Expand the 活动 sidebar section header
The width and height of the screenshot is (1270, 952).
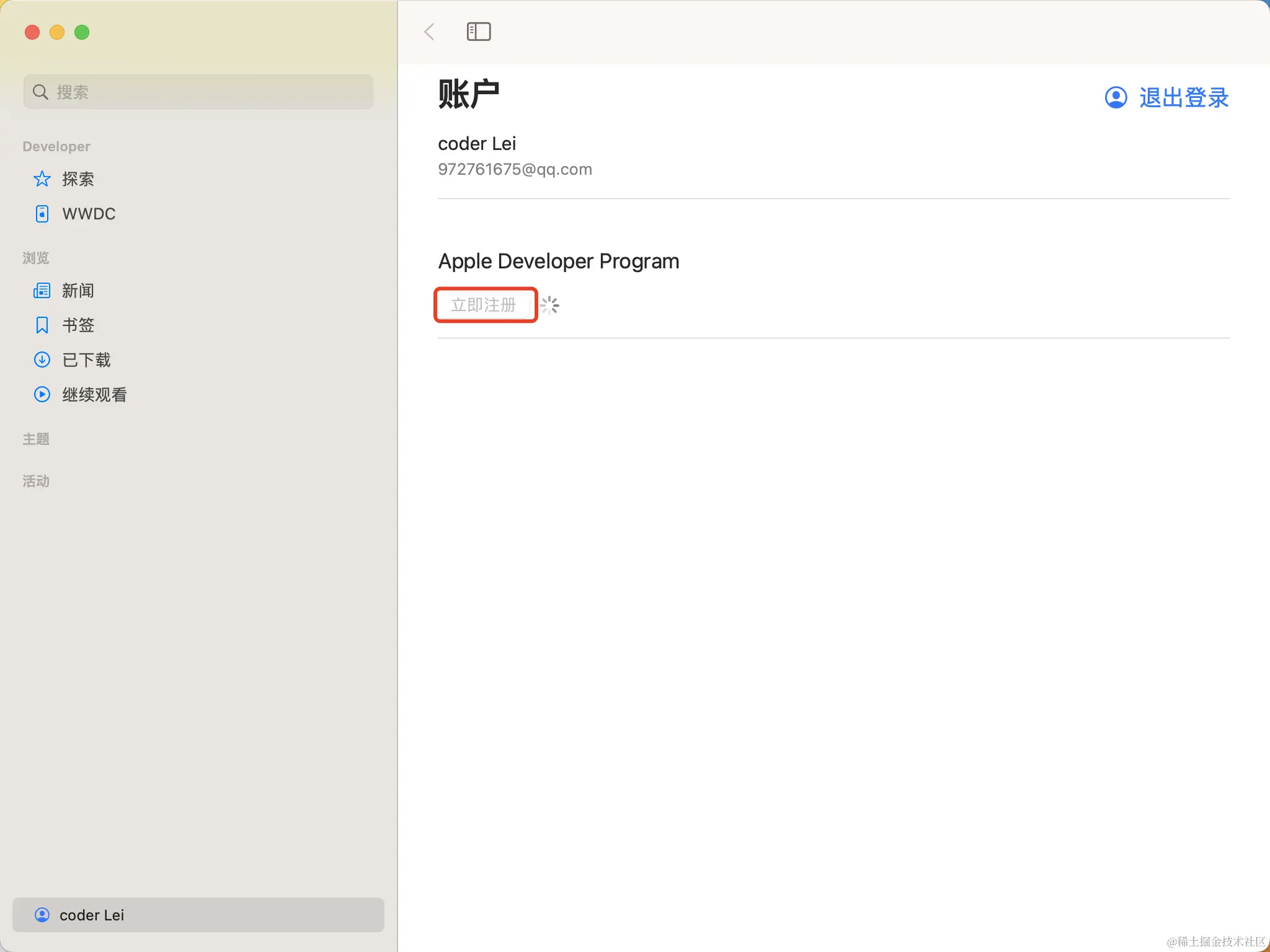point(36,481)
